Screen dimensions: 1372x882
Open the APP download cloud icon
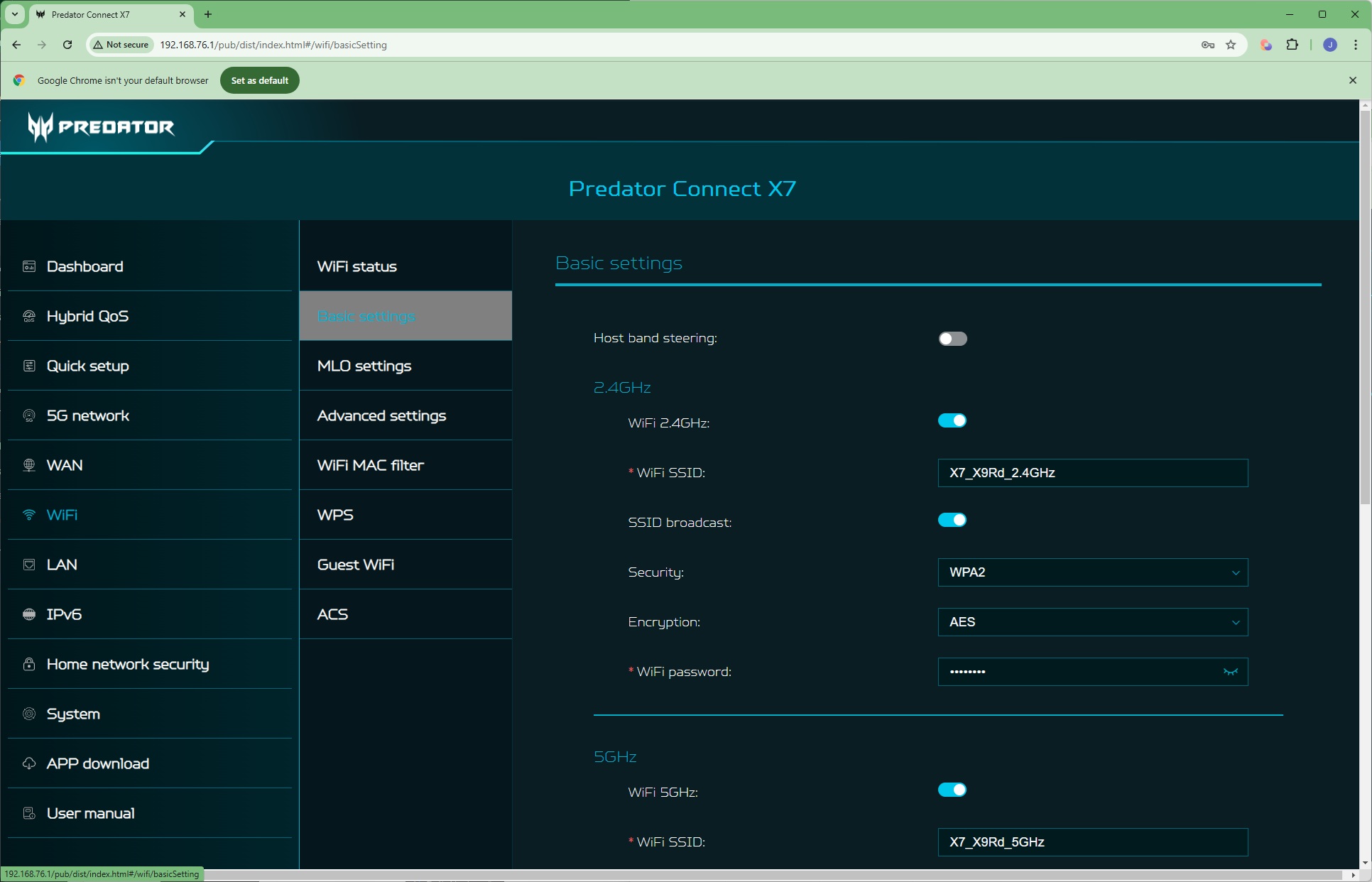(x=29, y=763)
